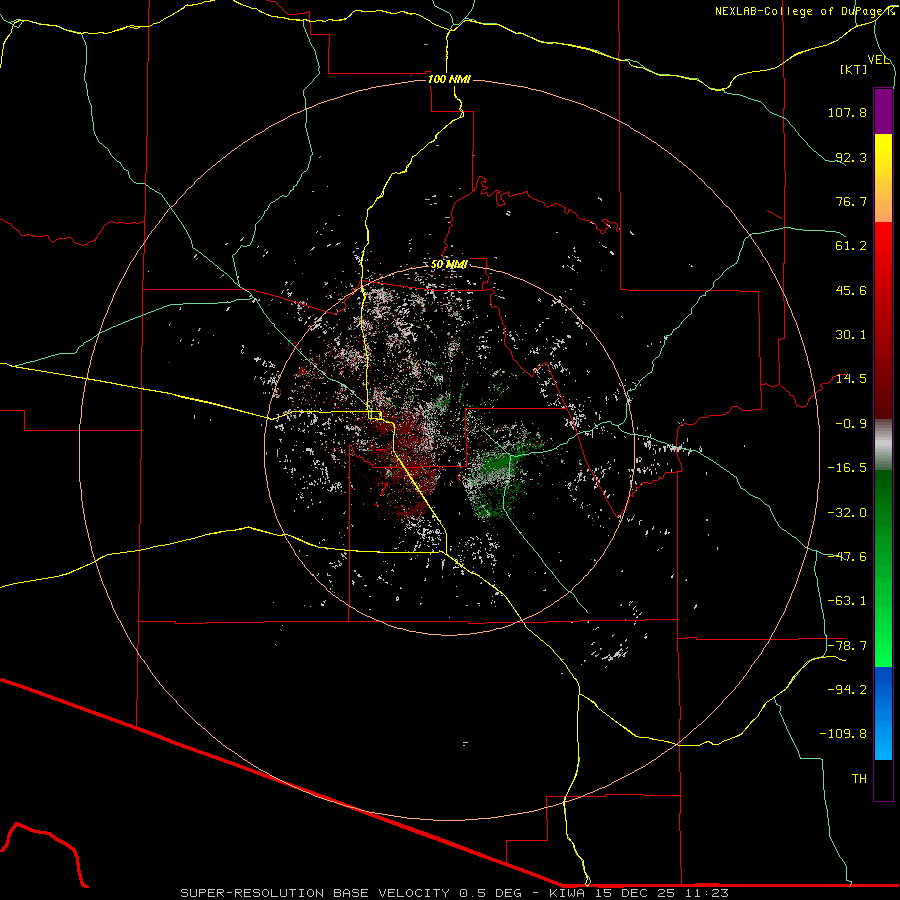900x900 pixels.
Task: Click the 45.6 legend value
Action: [x=851, y=290]
